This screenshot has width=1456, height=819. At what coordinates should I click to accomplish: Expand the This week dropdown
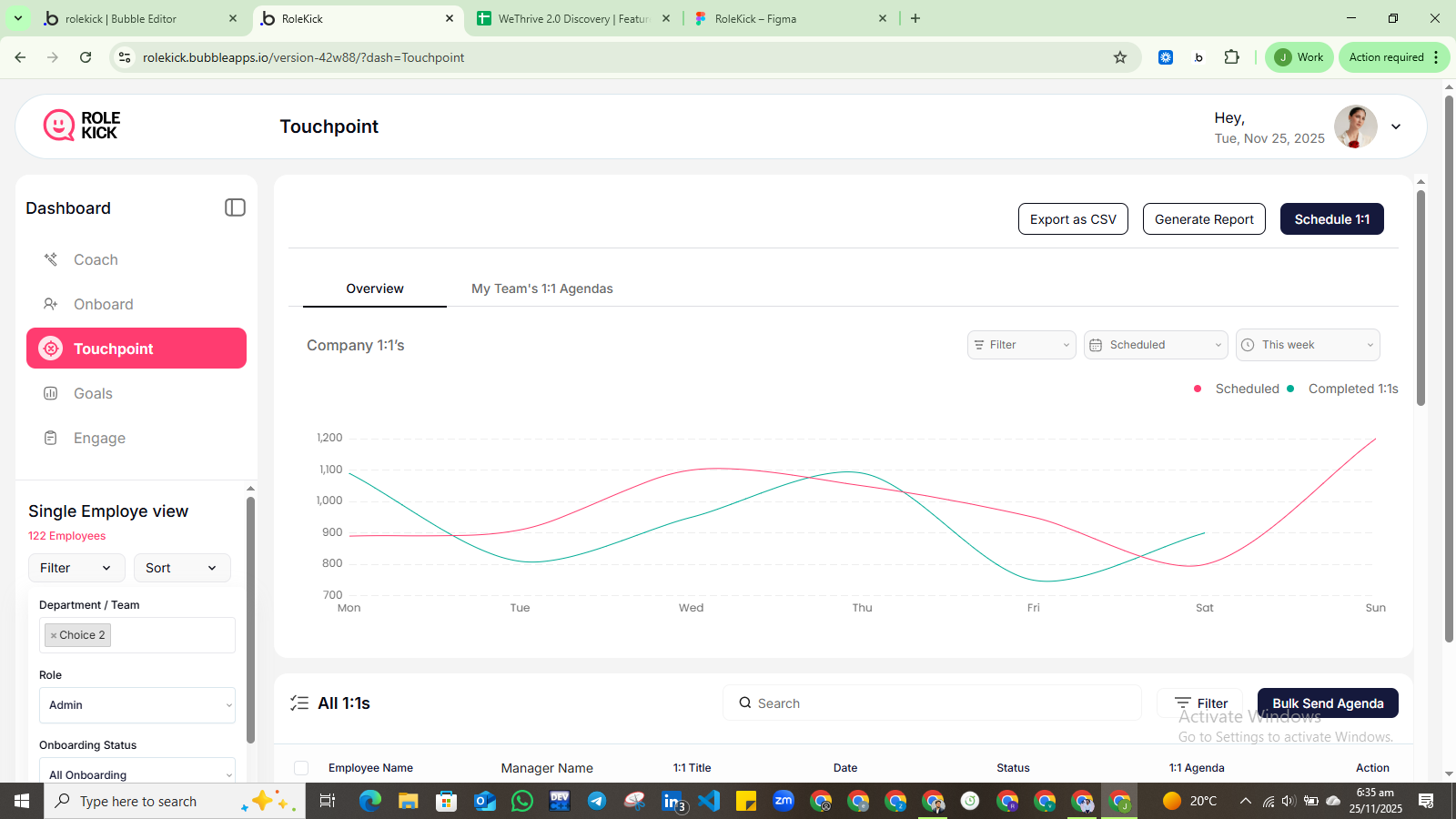point(1308,345)
